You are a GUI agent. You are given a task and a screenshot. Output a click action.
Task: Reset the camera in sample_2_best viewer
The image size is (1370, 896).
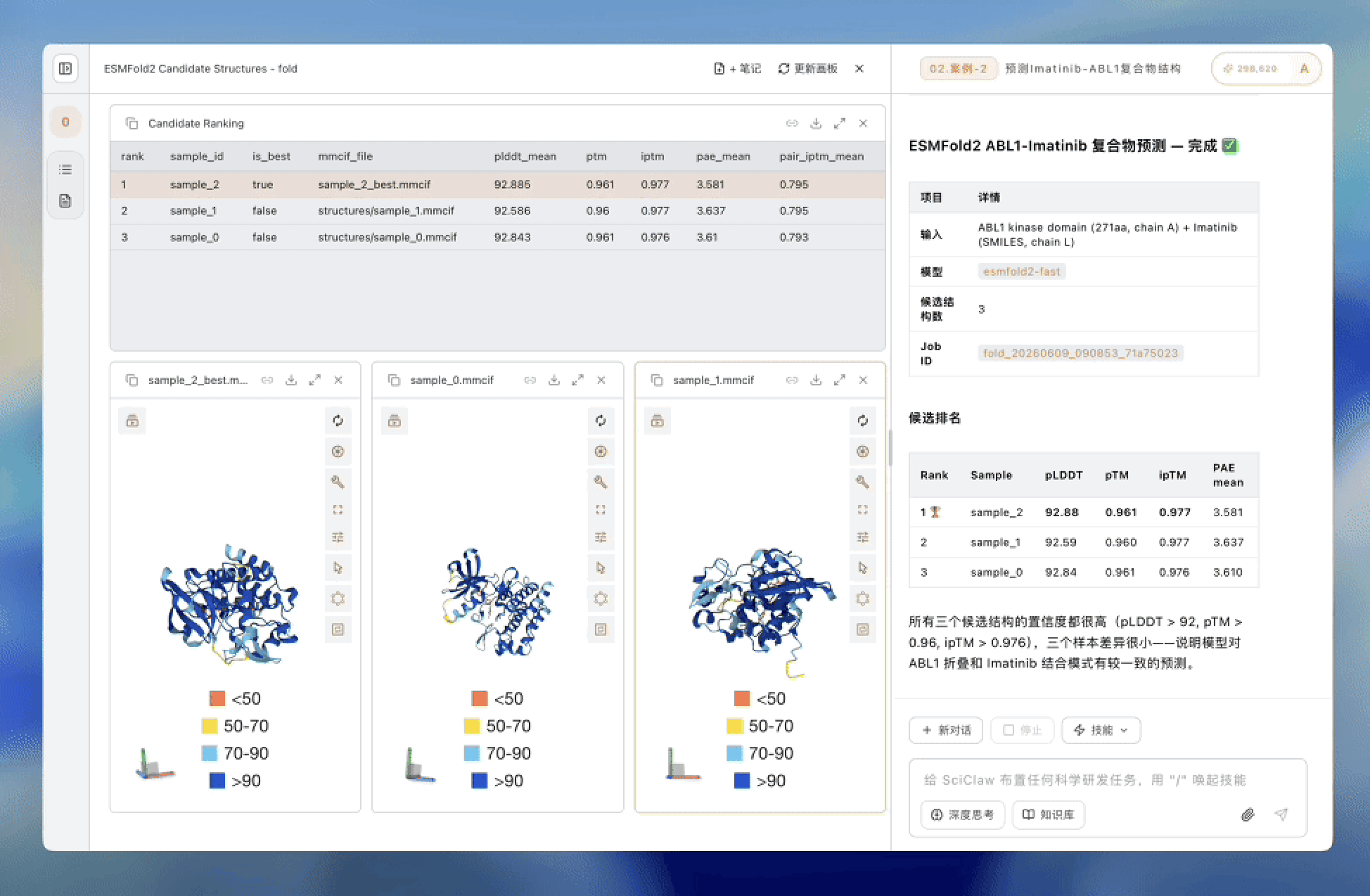pos(338,421)
